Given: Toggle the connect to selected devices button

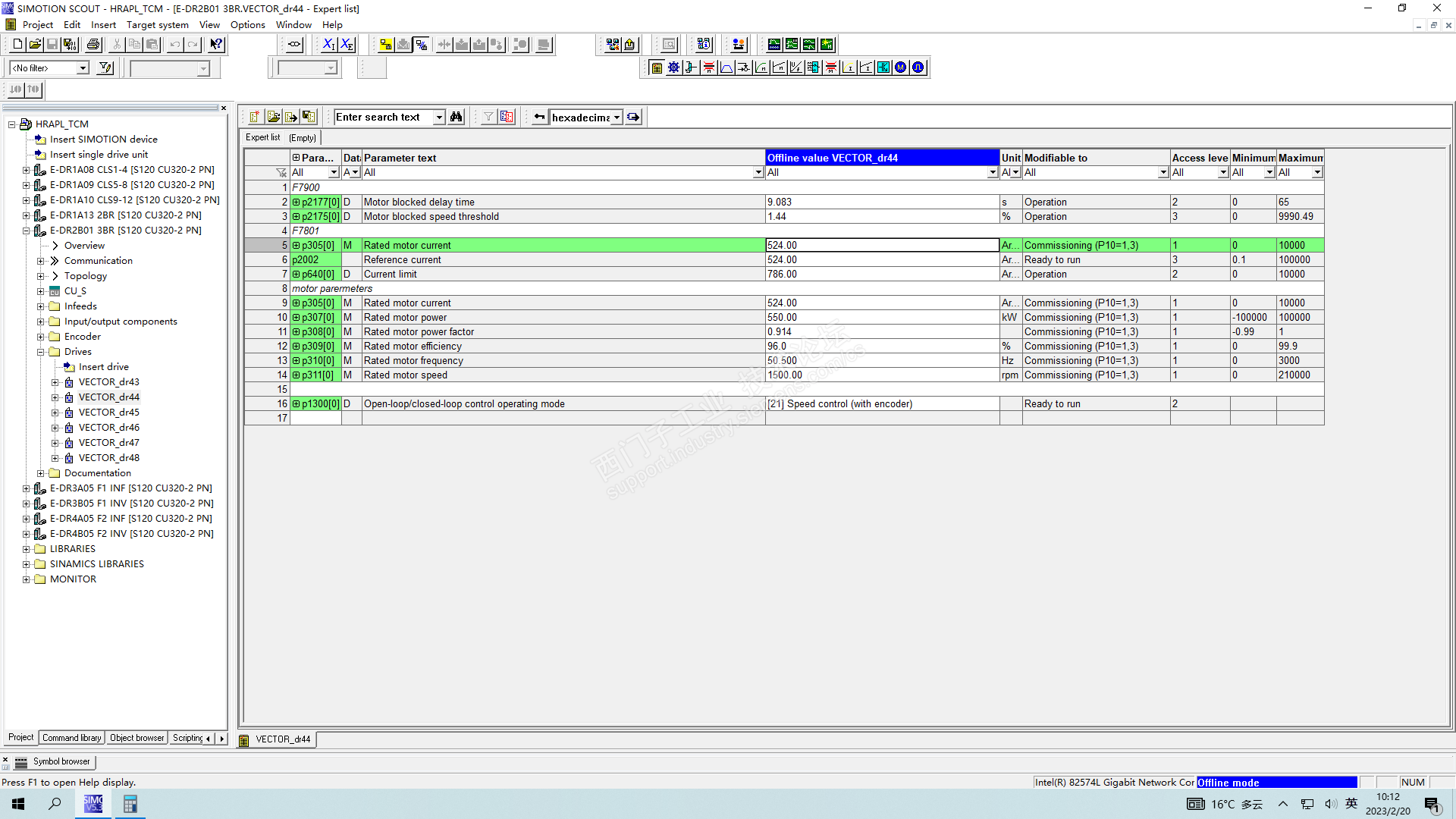Looking at the screenshot, I should coord(386,45).
